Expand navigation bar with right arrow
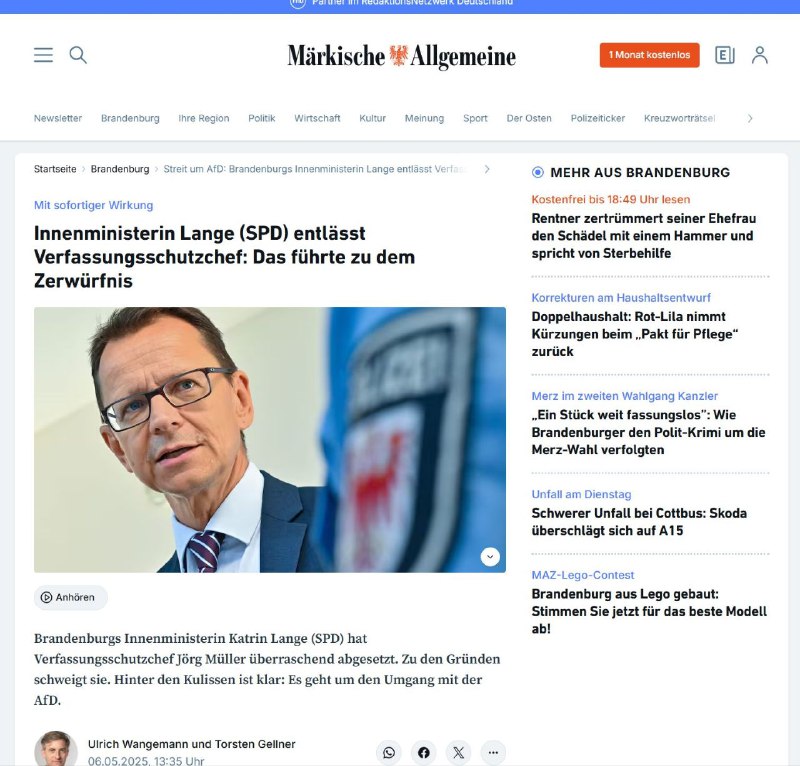The height and width of the screenshot is (766, 800). coord(749,118)
